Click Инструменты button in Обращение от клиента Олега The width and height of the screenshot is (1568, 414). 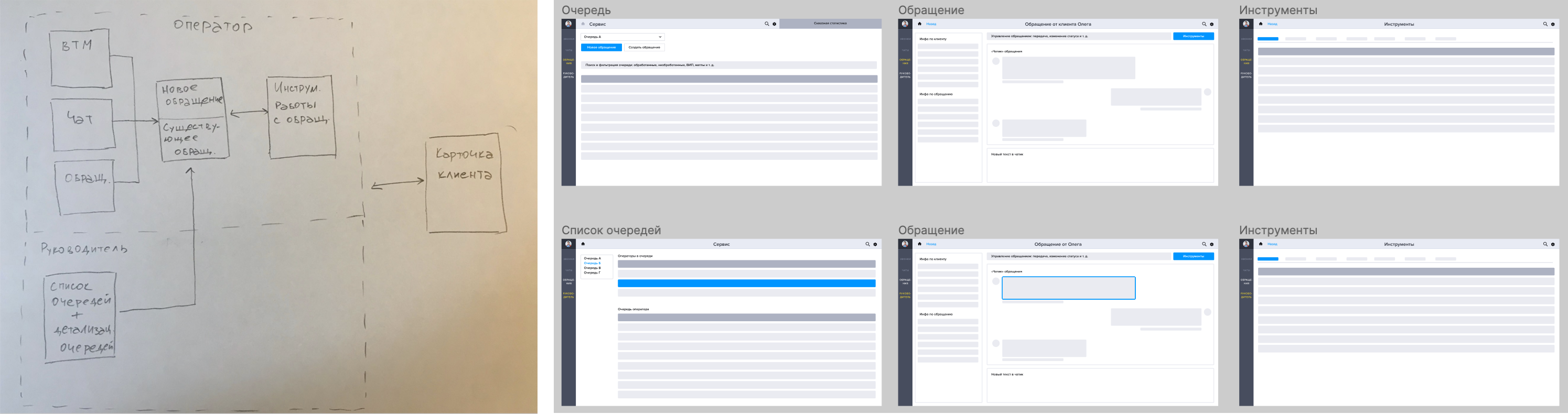coord(1193,36)
